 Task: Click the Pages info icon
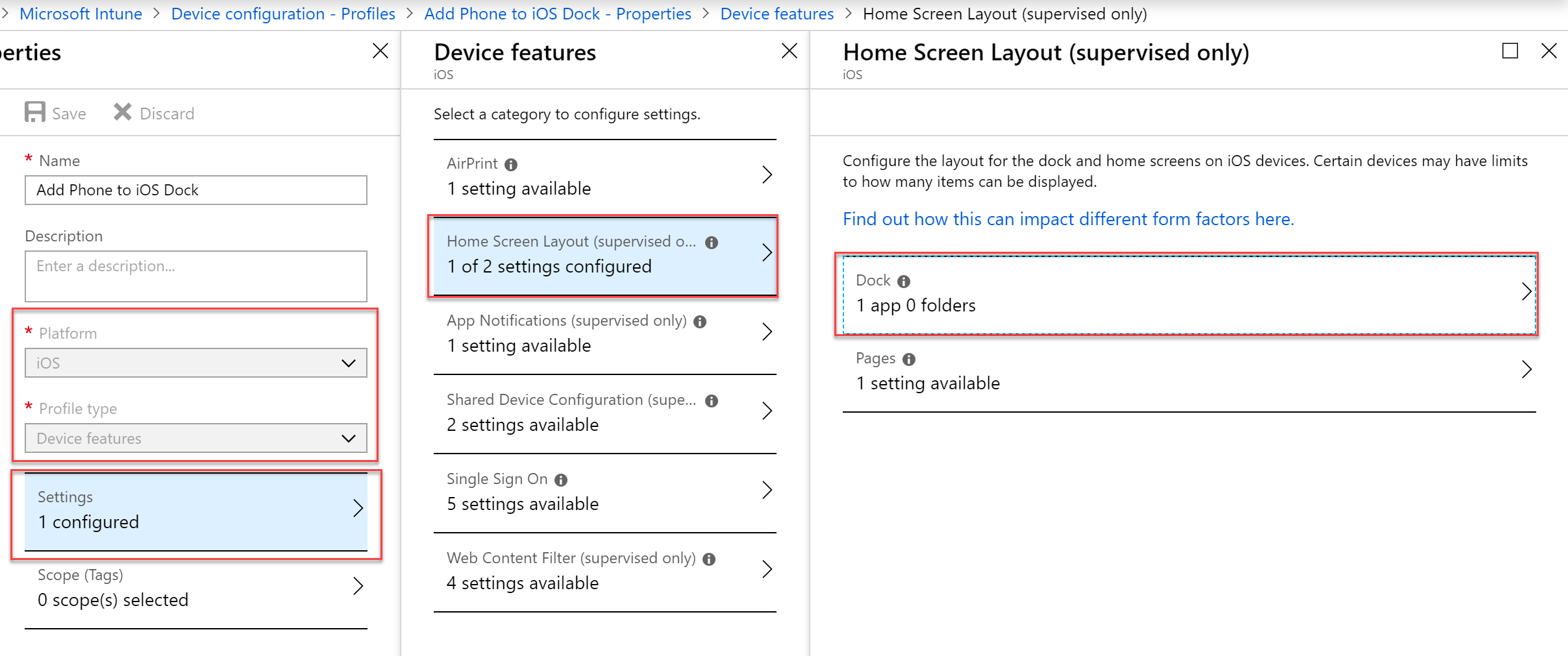click(909, 359)
